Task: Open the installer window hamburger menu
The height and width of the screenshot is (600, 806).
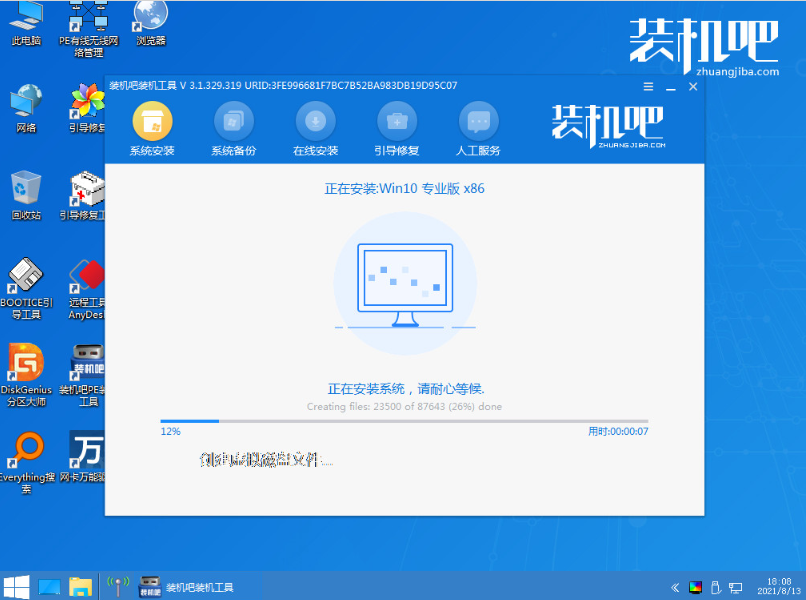Action: (x=648, y=87)
